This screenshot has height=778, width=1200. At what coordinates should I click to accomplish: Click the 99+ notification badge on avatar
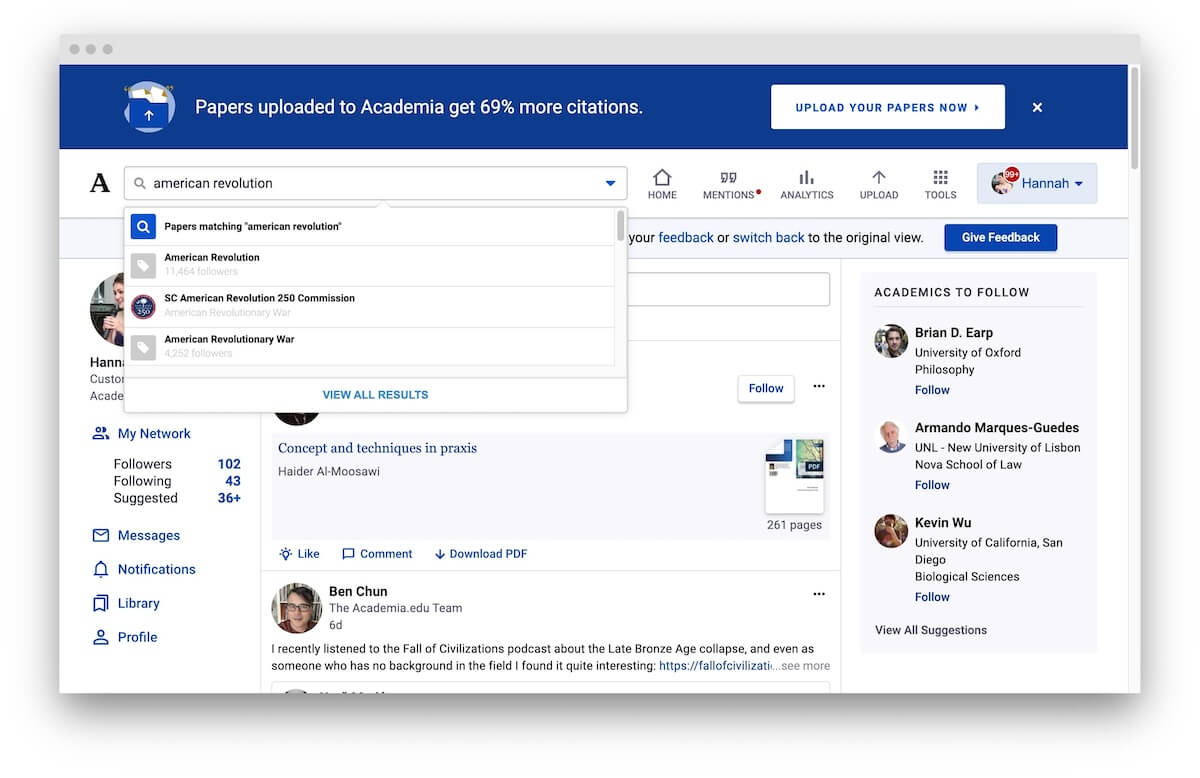[1012, 174]
